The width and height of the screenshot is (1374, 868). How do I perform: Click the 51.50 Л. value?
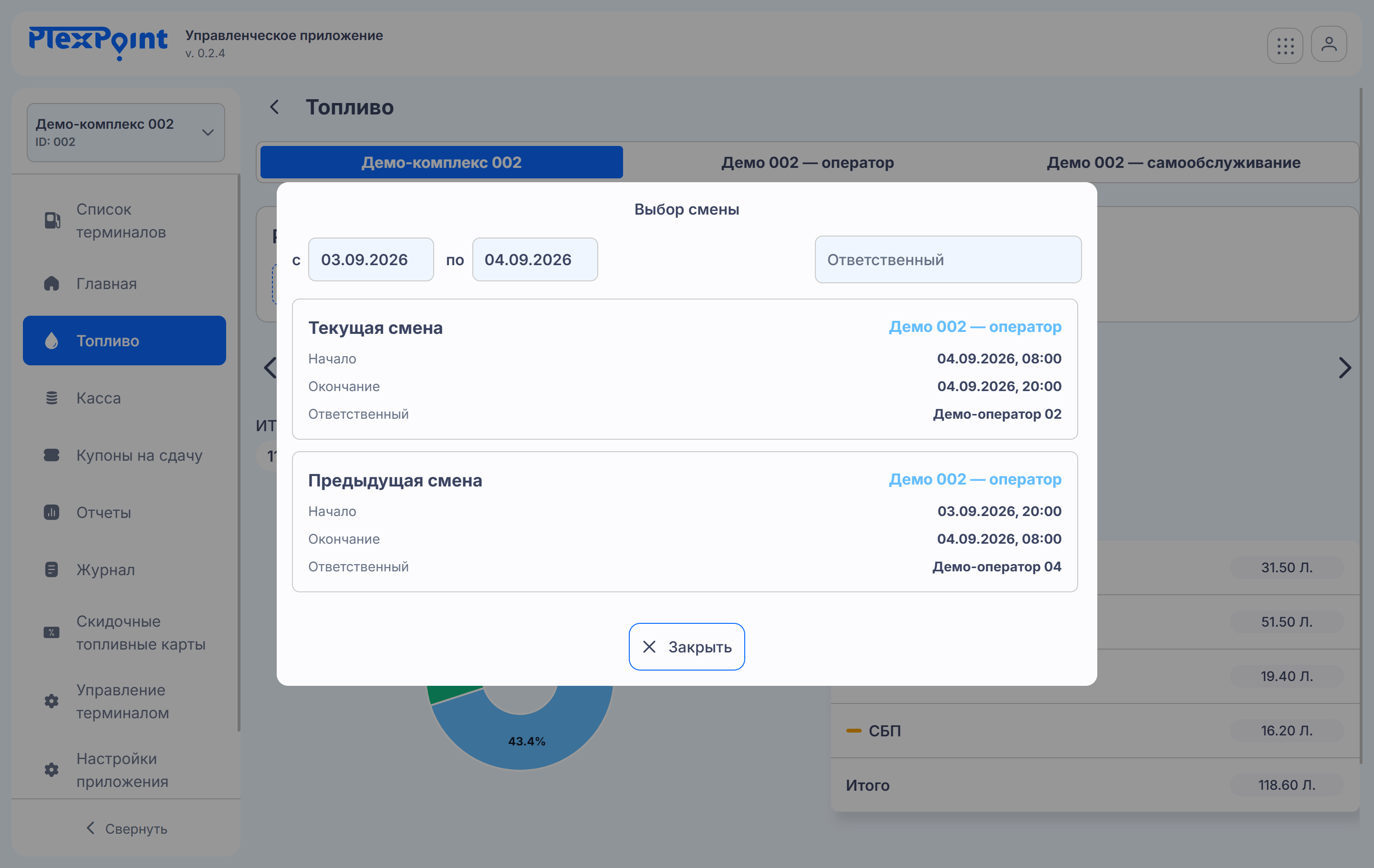coord(1287,621)
